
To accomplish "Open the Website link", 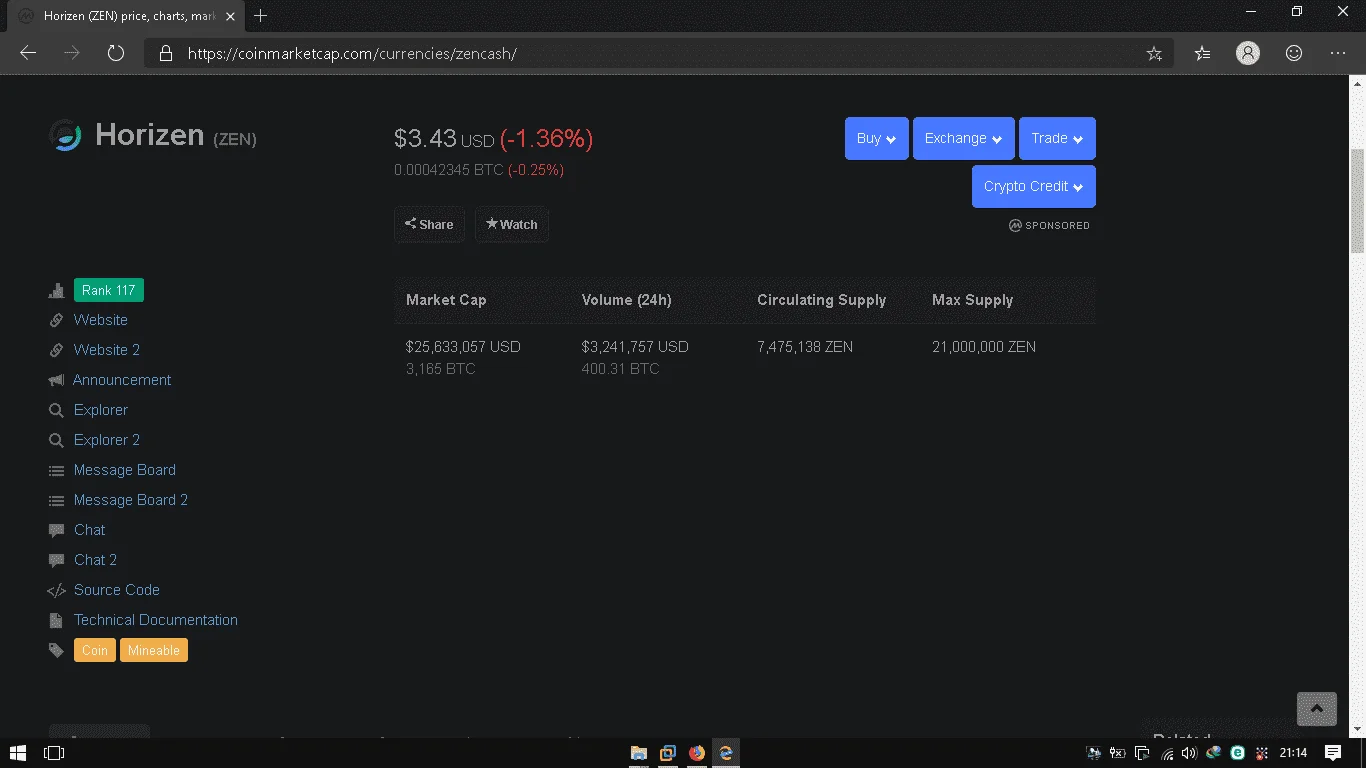I will [x=101, y=320].
